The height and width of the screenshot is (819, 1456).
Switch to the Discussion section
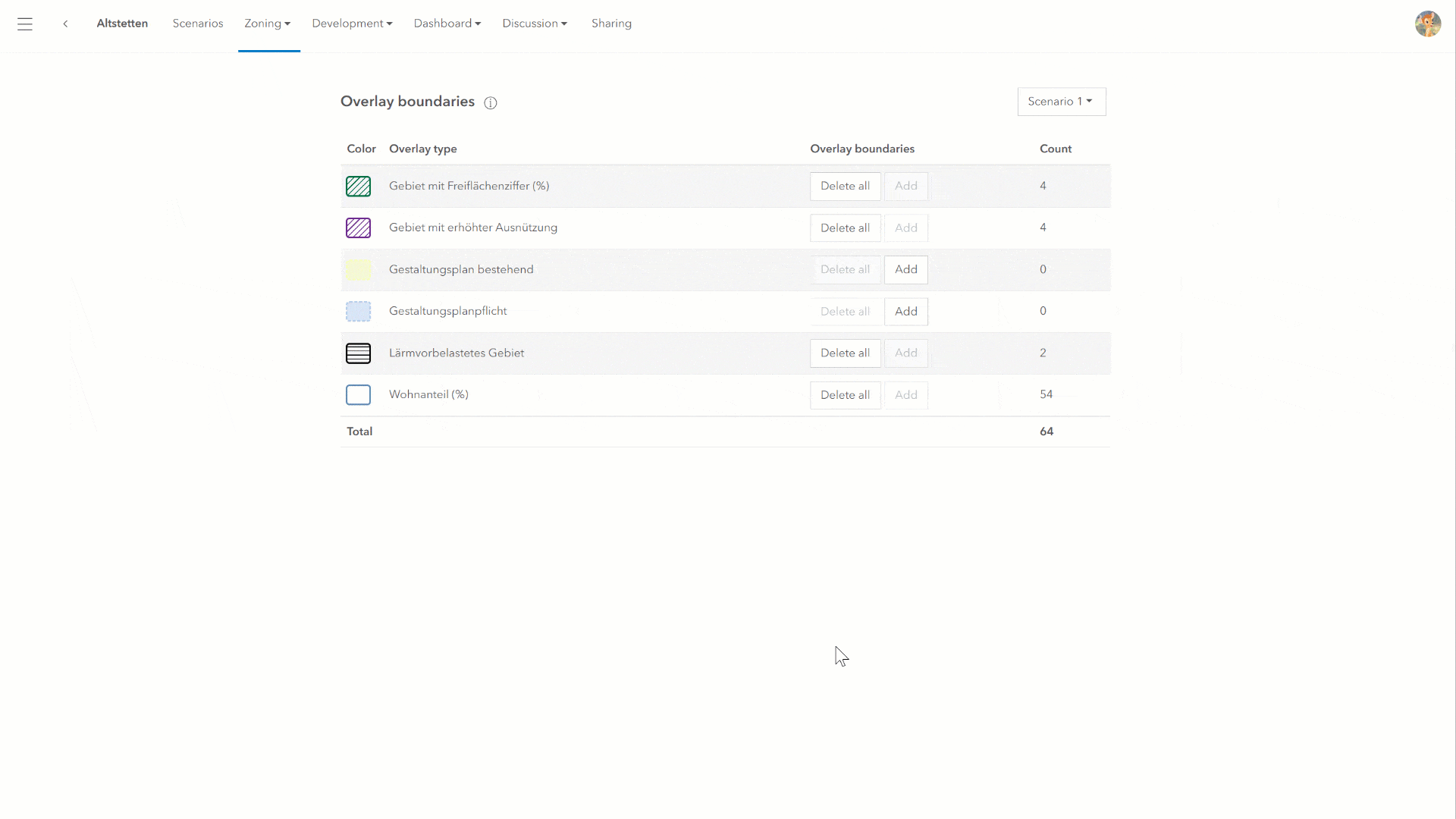click(534, 24)
